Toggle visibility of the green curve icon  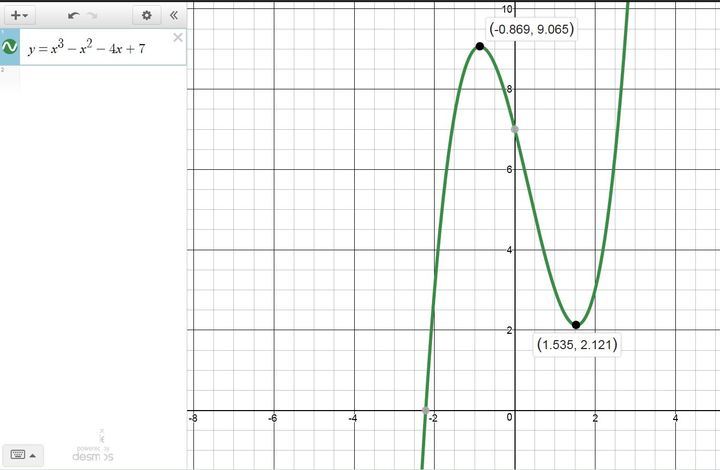tap(10, 47)
